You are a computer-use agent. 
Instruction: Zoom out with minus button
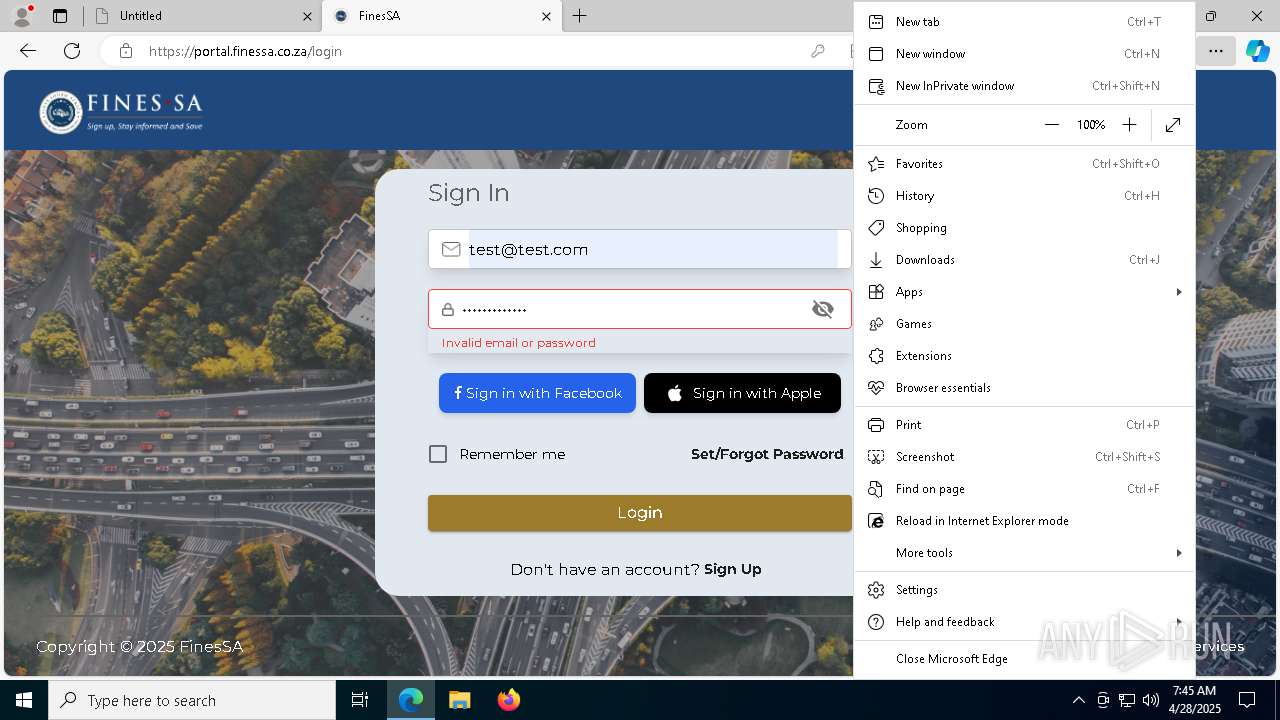point(1052,125)
